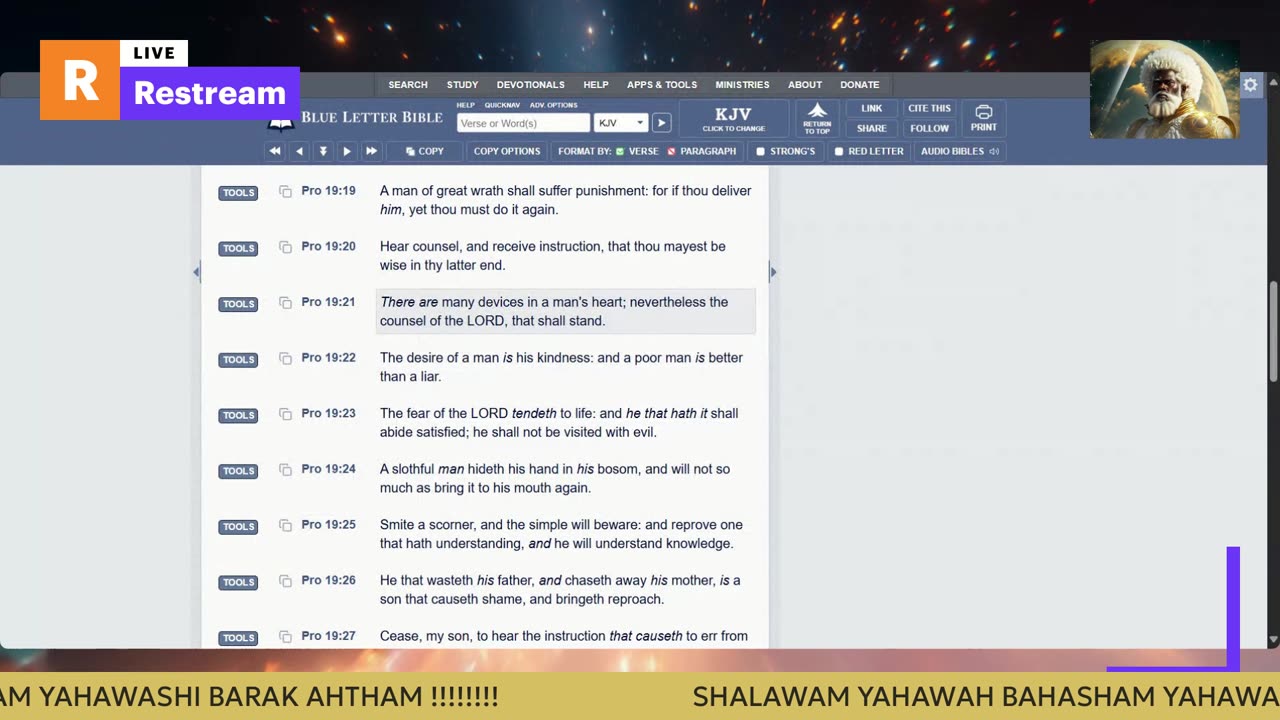Viewport: 1280px width, 720px height.
Task: Open Tools for Pro 19:24
Action: coord(238,471)
